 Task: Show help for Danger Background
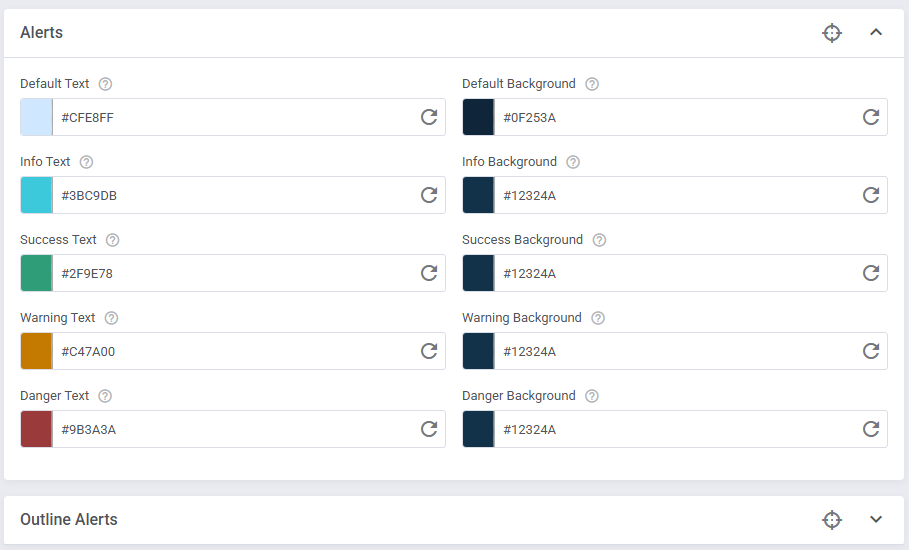click(x=592, y=396)
